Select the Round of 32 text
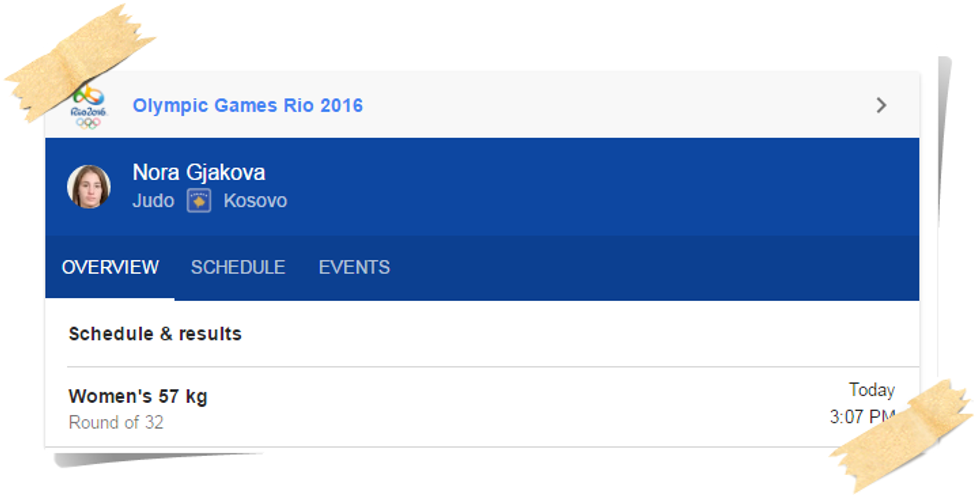The width and height of the screenshot is (980, 495). coord(116,422)
